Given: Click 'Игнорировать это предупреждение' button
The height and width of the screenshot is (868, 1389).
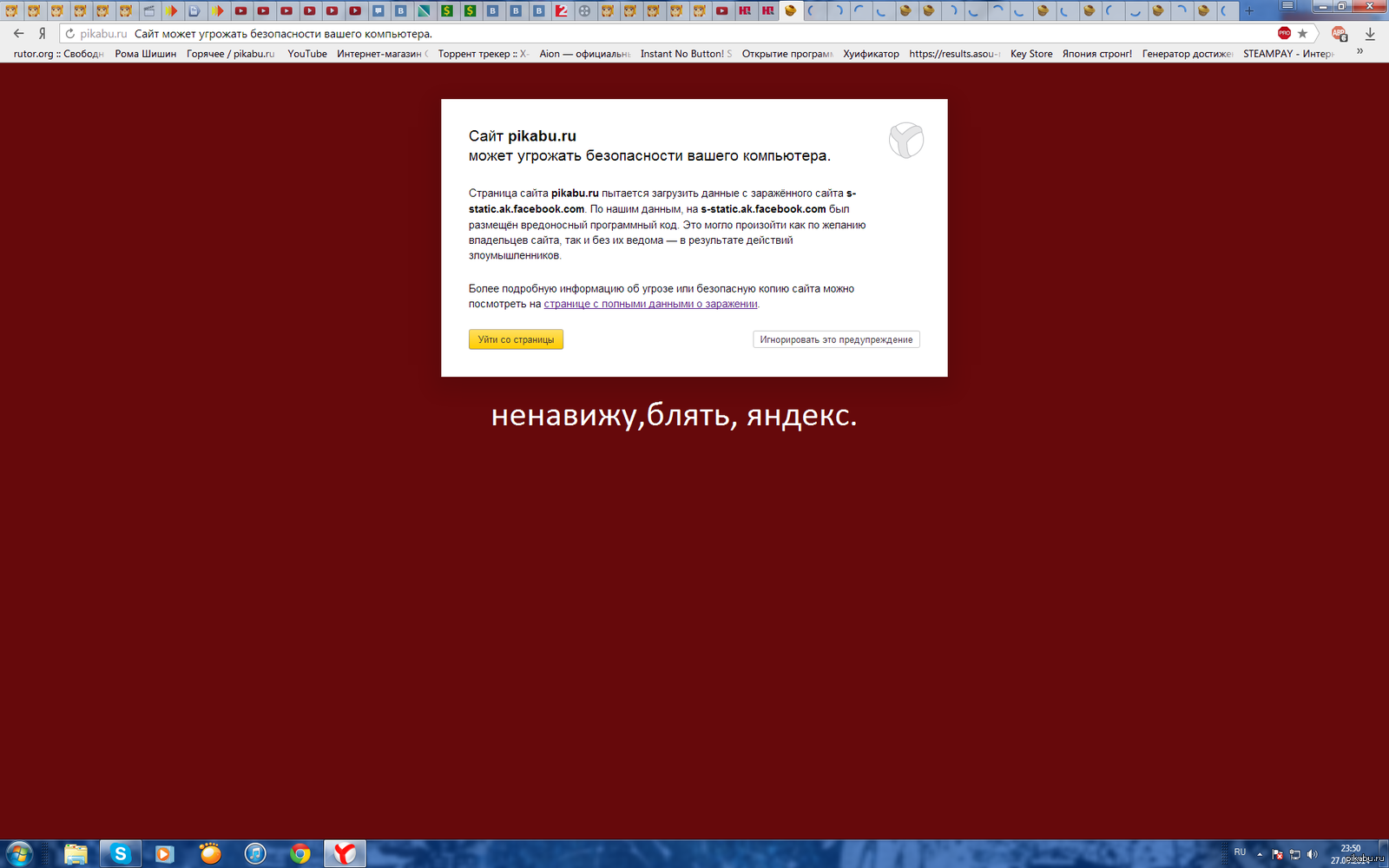Looking at the screenshot, I should 836,339.
